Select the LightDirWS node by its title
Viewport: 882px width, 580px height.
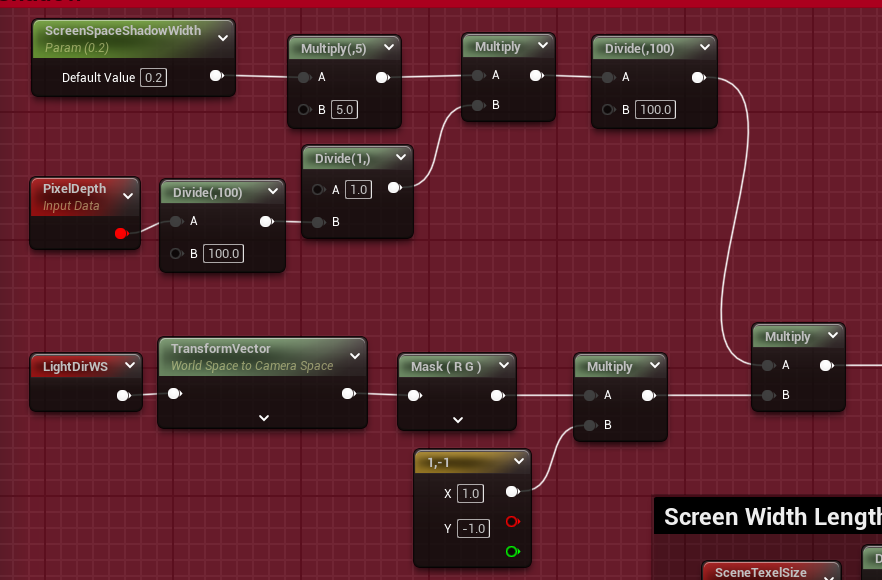click(75, 367)
